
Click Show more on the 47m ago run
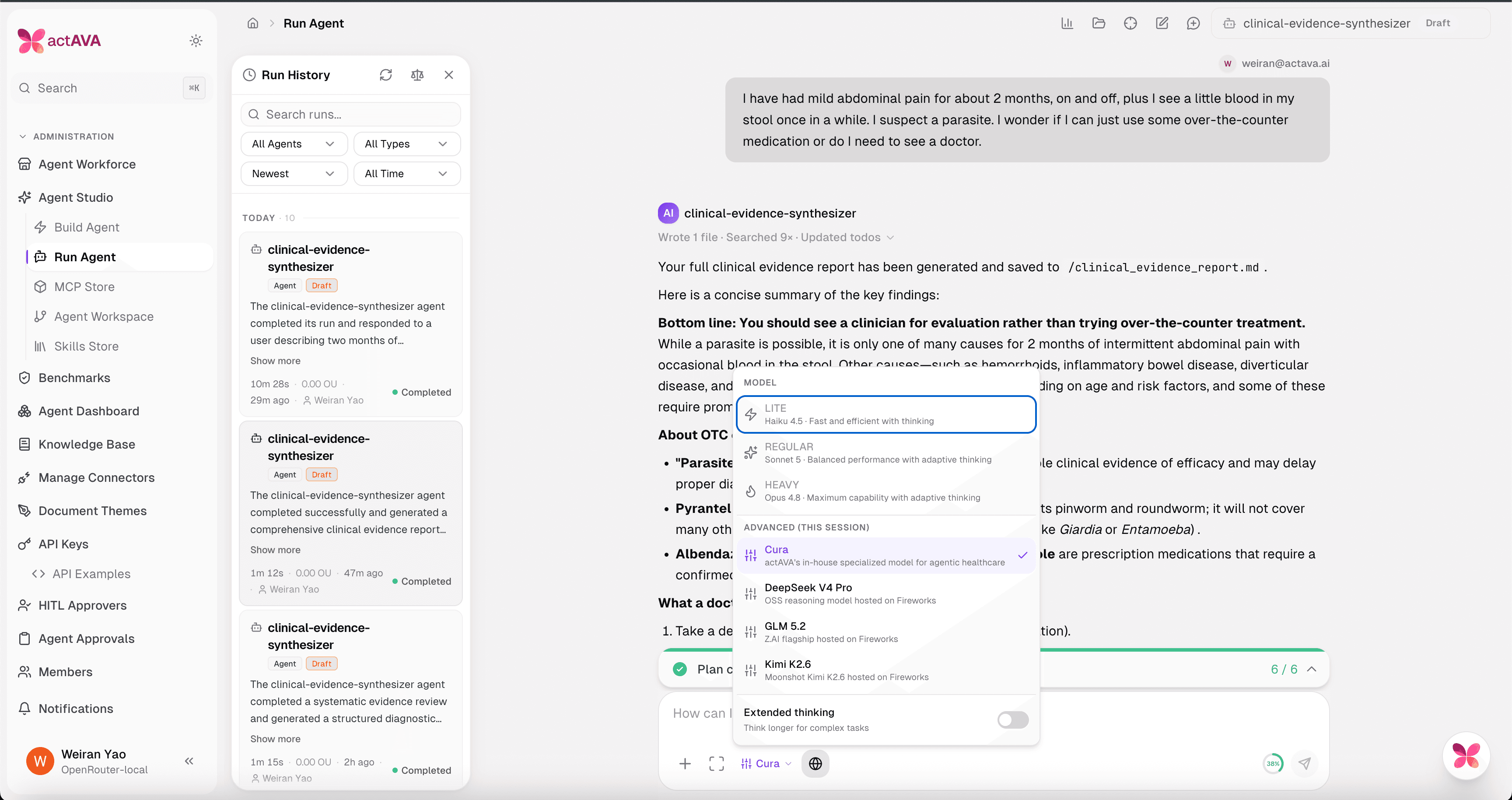click(275, 550)
